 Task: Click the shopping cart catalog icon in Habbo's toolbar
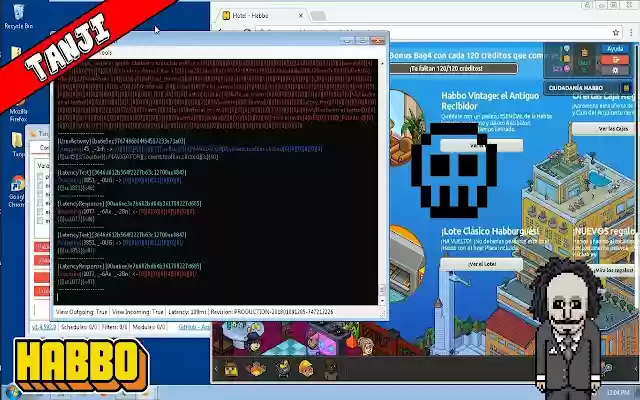282,369
